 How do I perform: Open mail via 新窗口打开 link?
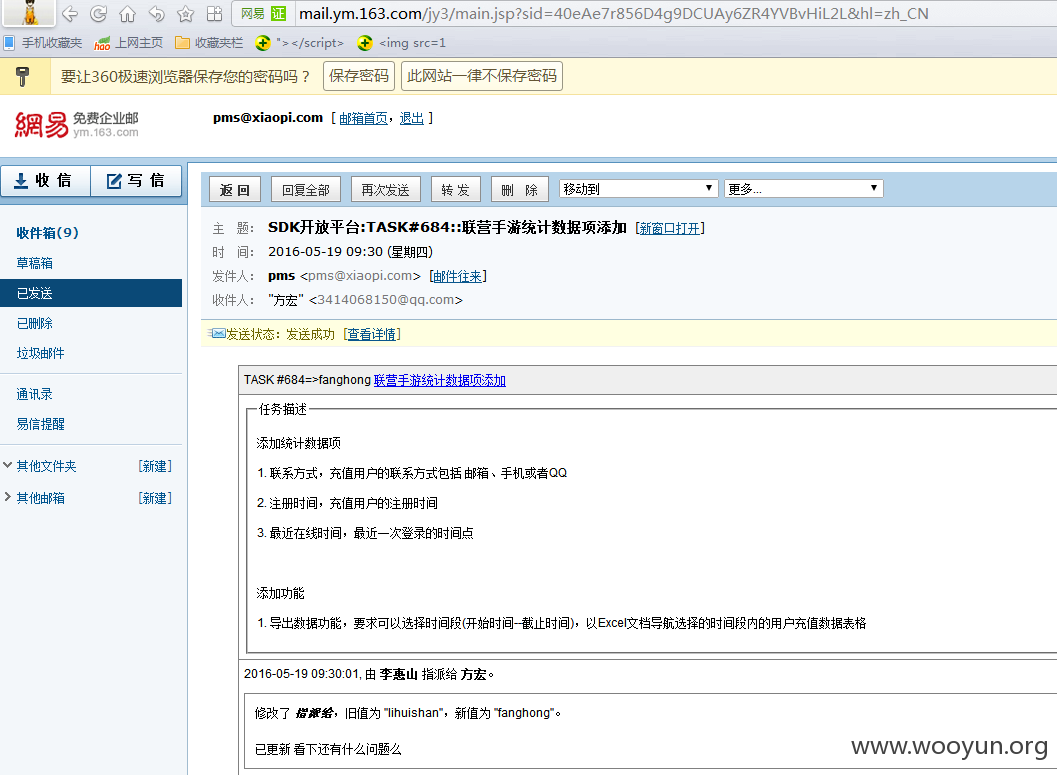669,228
